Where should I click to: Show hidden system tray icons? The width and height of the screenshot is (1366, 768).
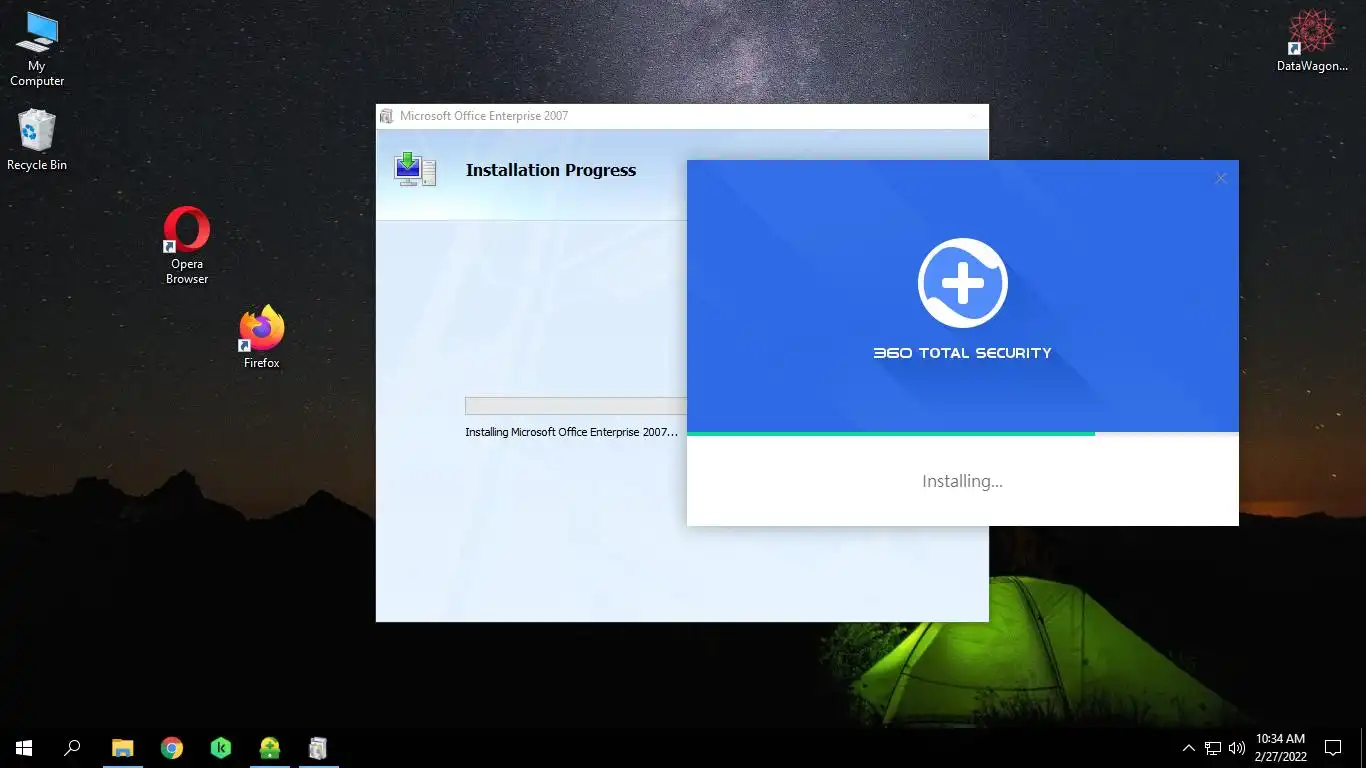(1188, 747)
